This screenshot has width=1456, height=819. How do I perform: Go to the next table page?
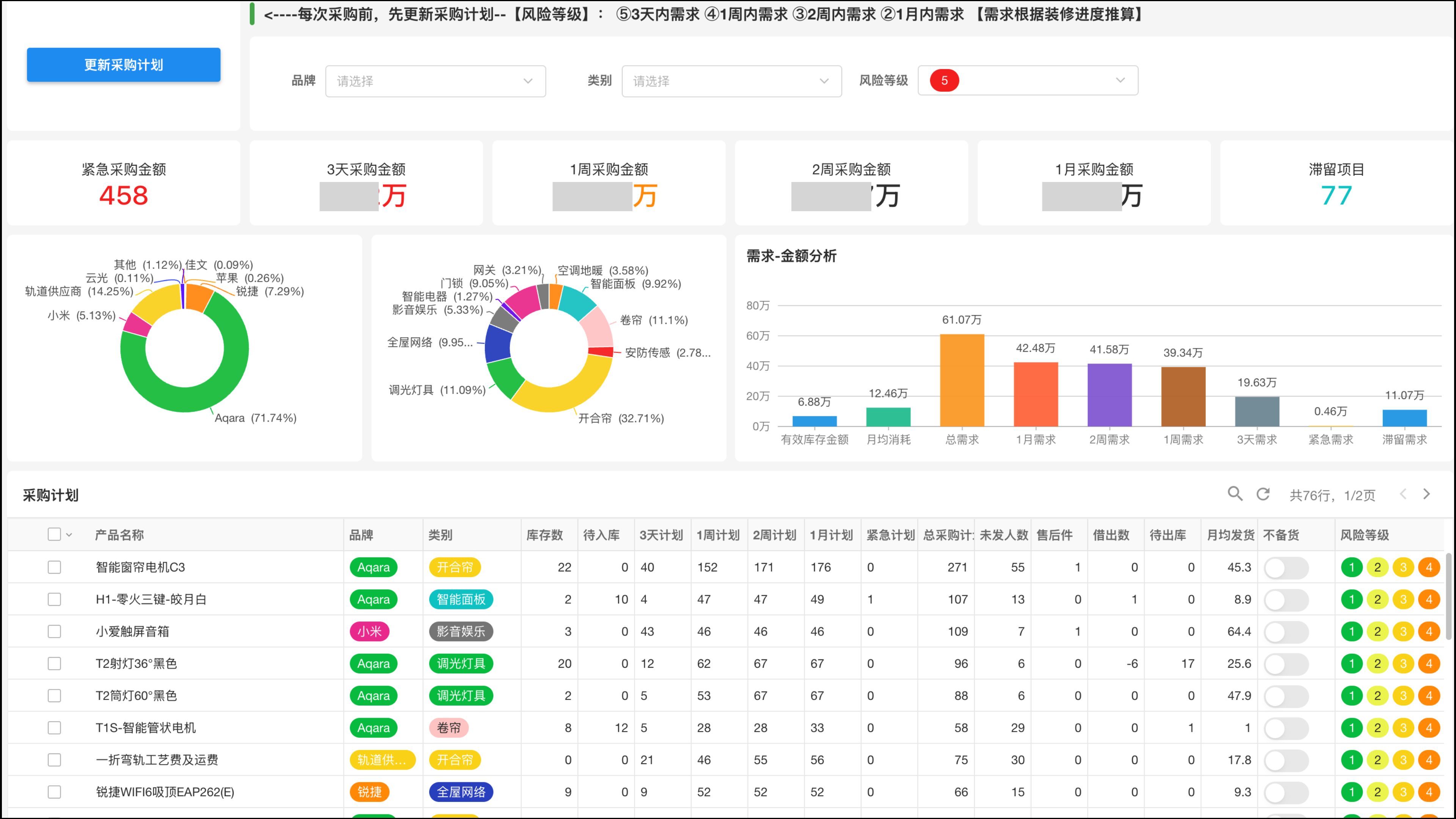[1426, 494]
